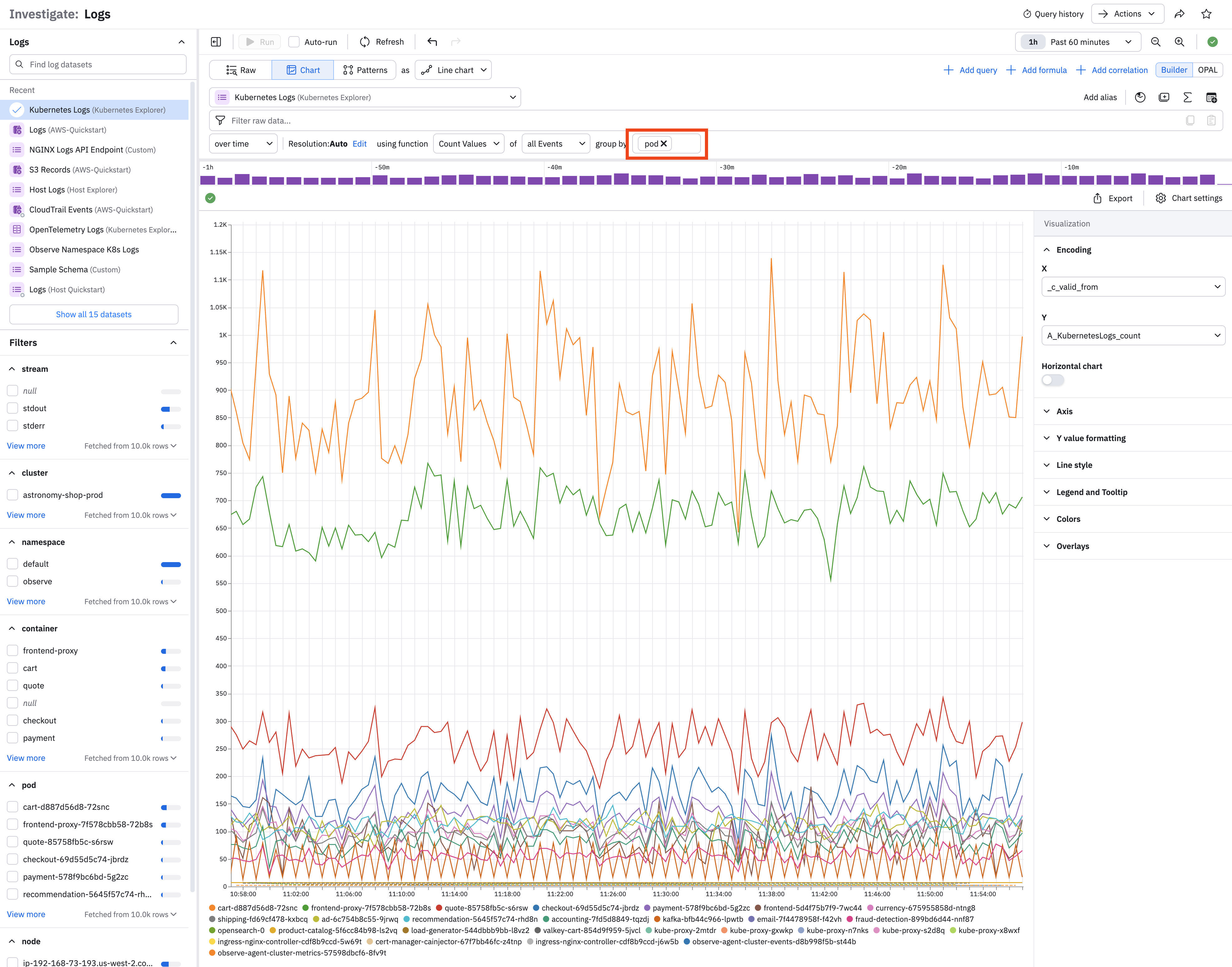Screen dimensions: 1232x967
Task: Open the Line chart type dropdown
Action: click(x=454, y=70)
